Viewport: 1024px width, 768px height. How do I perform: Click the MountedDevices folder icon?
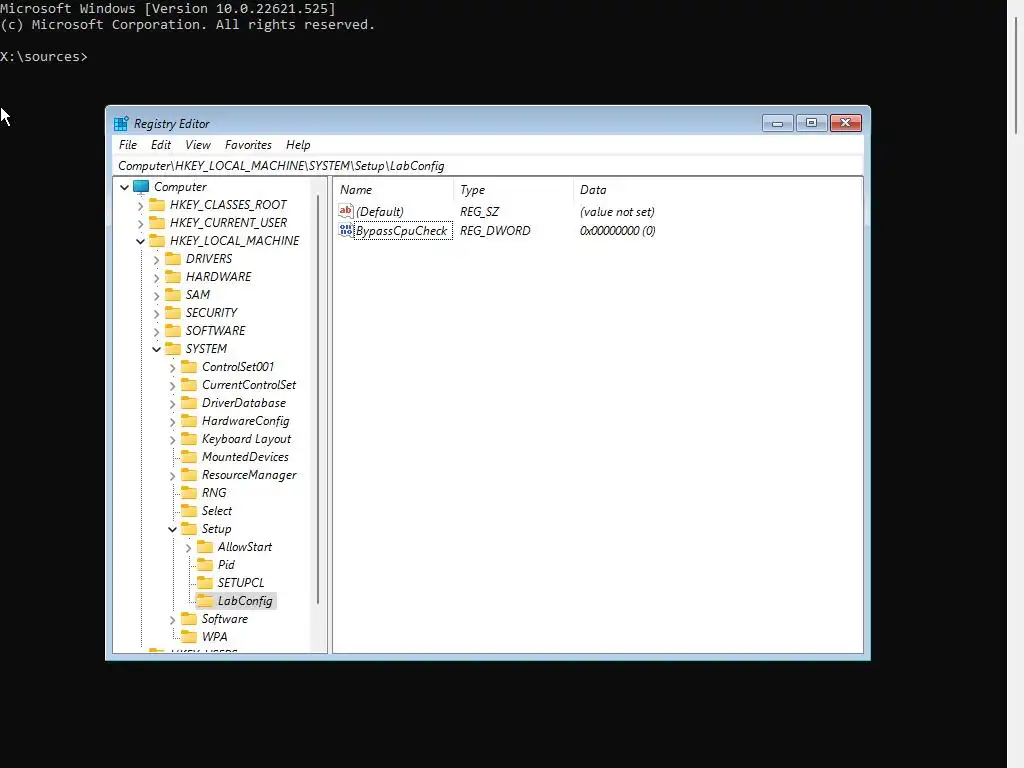(189, 456)
